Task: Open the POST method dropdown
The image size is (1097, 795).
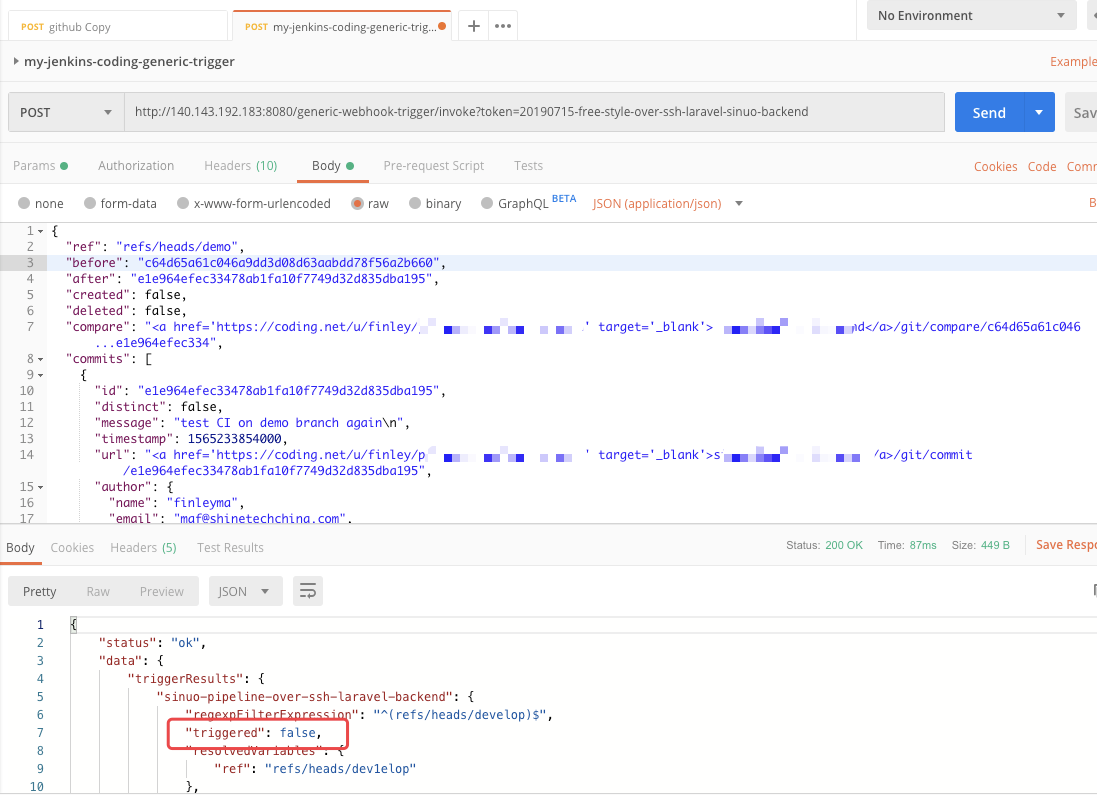Action: pyautogui.click(x=65, y=112)
